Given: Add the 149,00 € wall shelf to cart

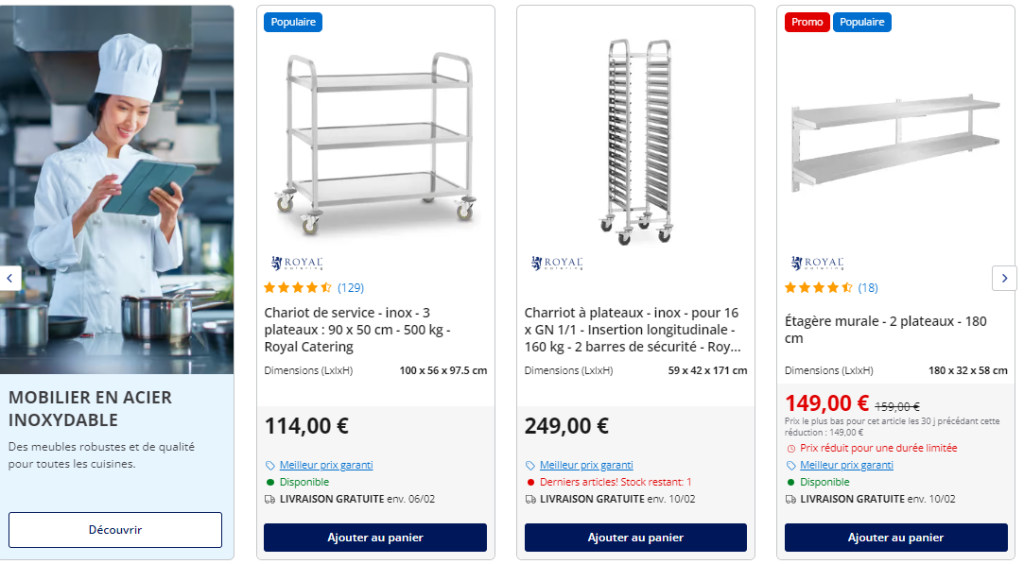Looking at the screenshot, I should [895, 537].
